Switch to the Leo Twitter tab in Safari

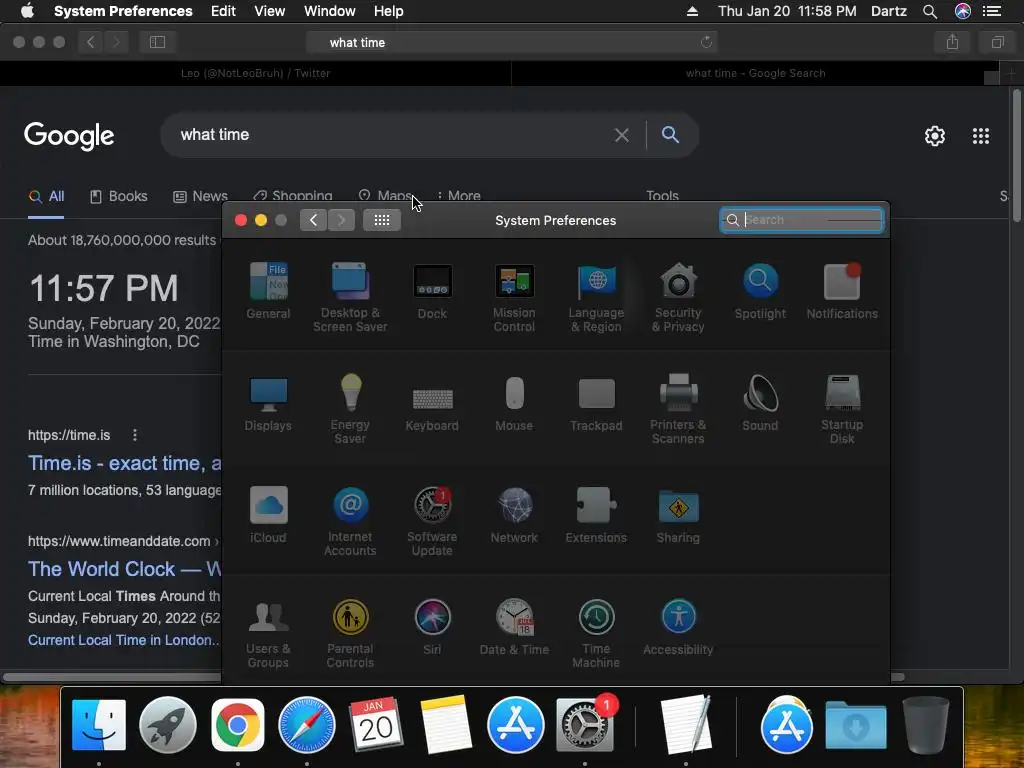[x=255, y=73]
